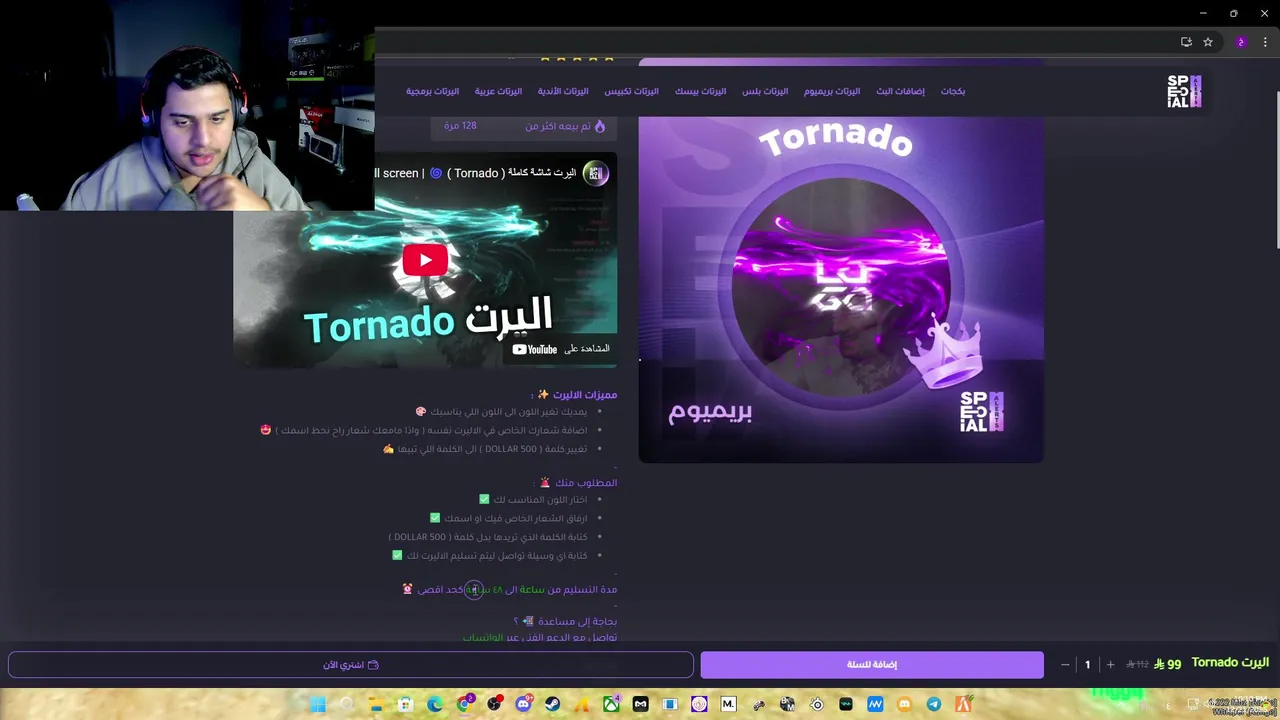The image size is (1280, 720).
Task: Click the 'اختار اللون المناسب لك' list item
Action: pos(533,499)
